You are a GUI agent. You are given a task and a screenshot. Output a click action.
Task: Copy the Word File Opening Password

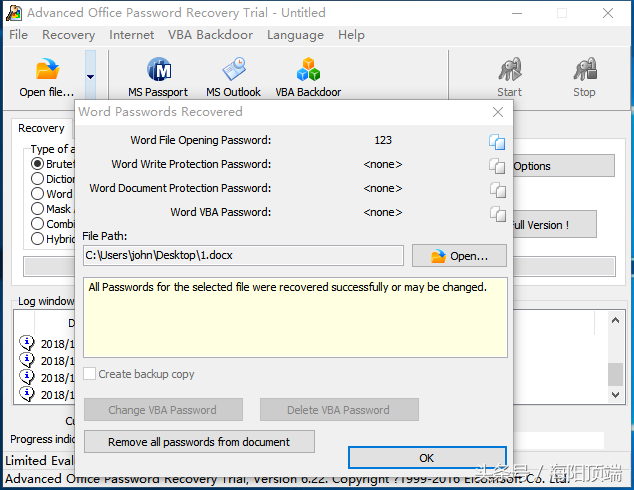pyautogui.click(x=497, y=142)
